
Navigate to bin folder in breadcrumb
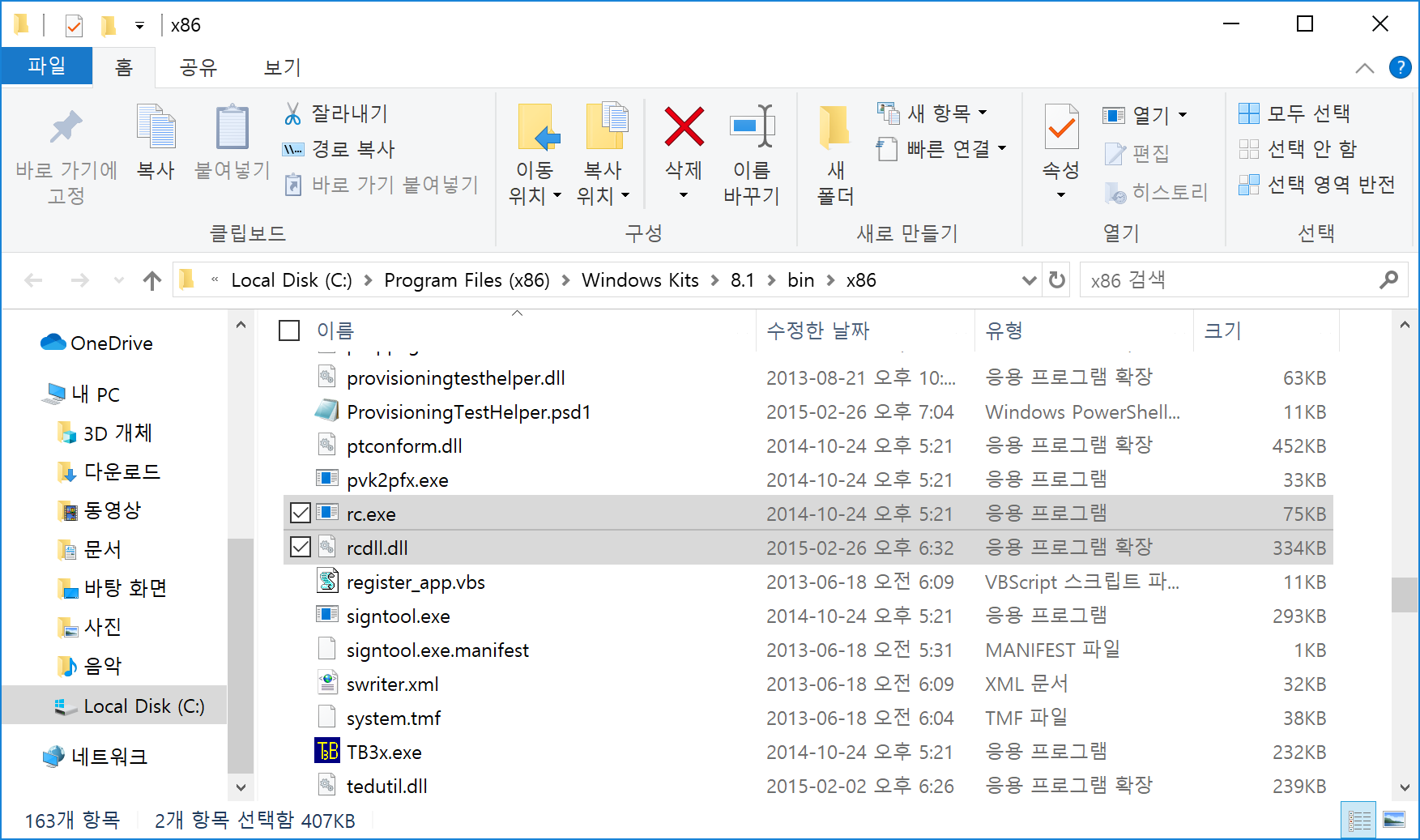(x=800, y=280)
